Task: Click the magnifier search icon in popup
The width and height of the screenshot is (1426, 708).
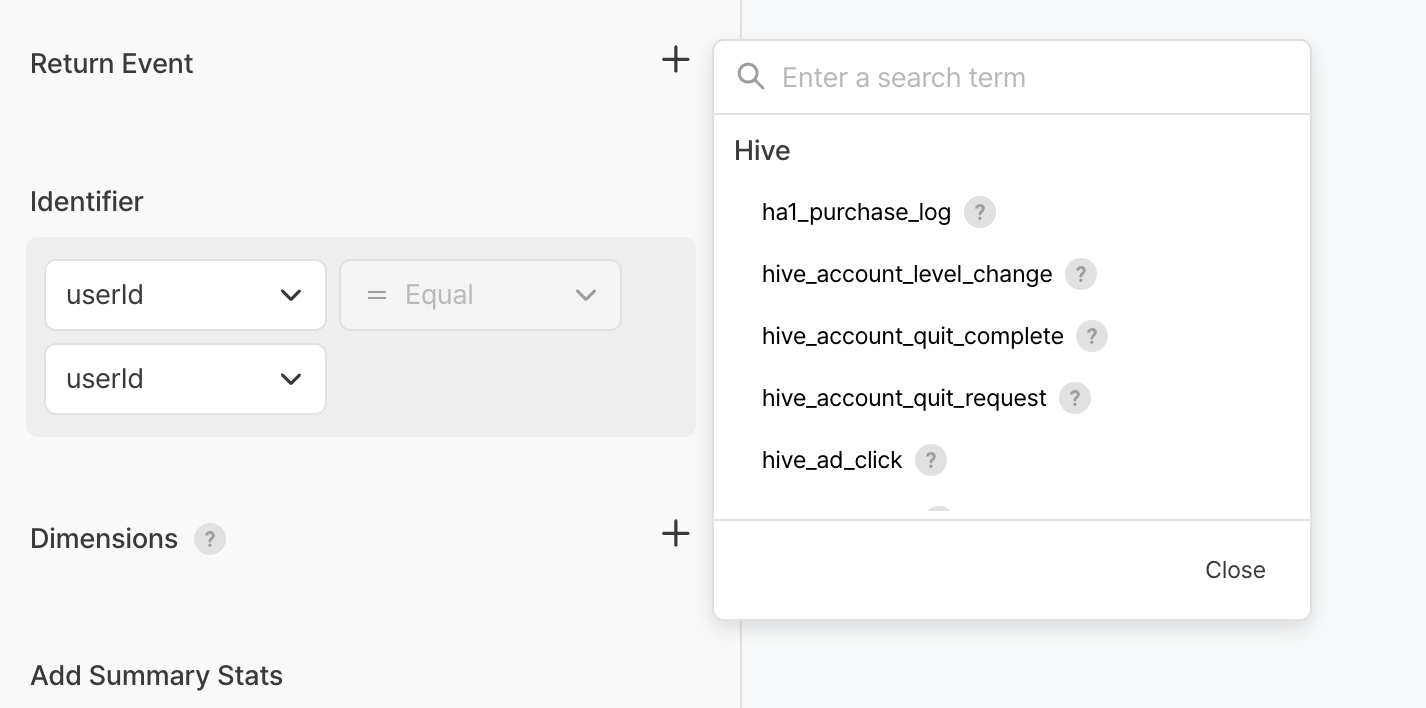Action: (x=751, y=77)
